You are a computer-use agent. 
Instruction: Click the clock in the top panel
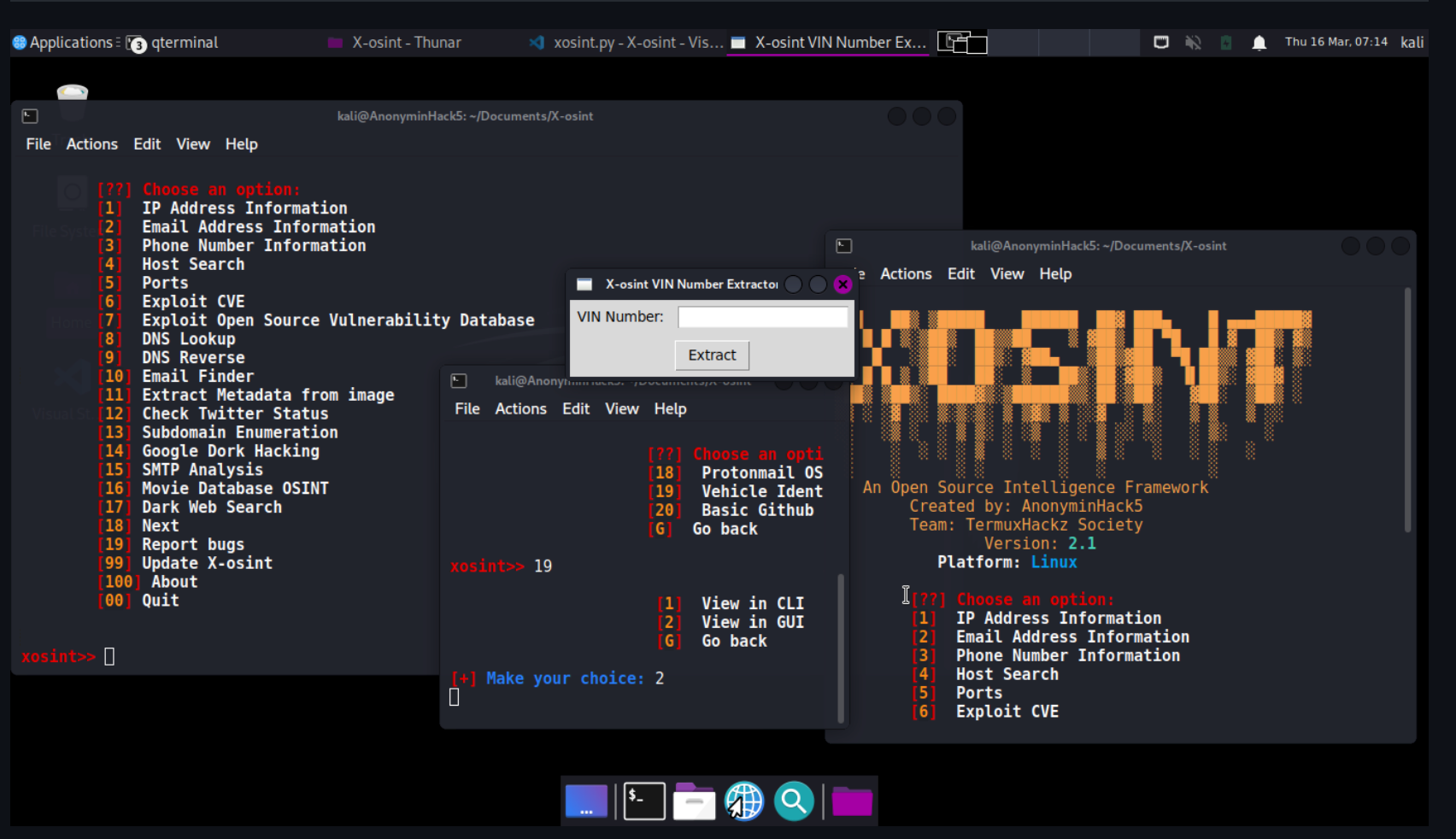pyautogui.click(x=1336, y=42)
